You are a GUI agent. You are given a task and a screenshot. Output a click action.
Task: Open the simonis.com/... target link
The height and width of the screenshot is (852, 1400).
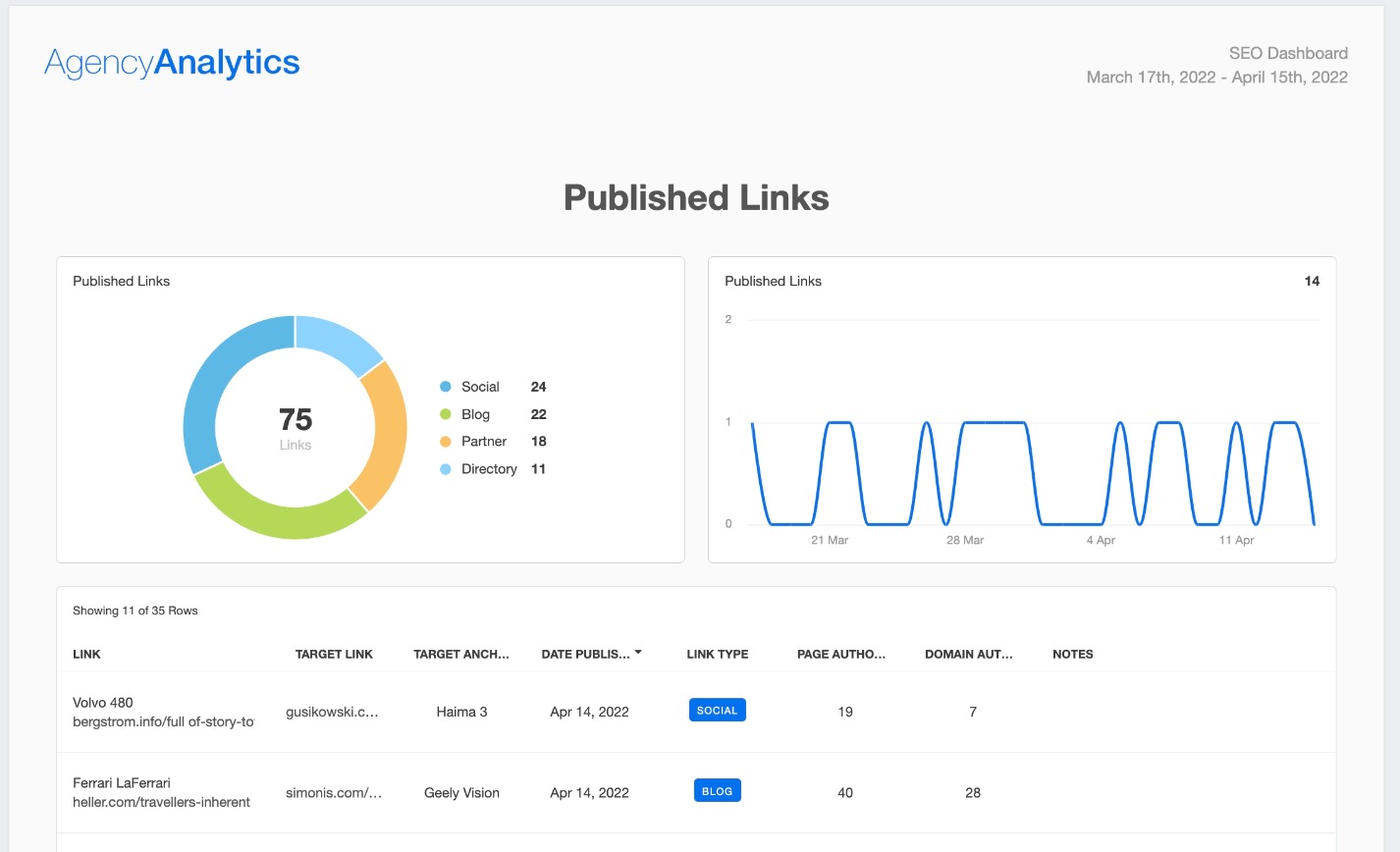334,793
